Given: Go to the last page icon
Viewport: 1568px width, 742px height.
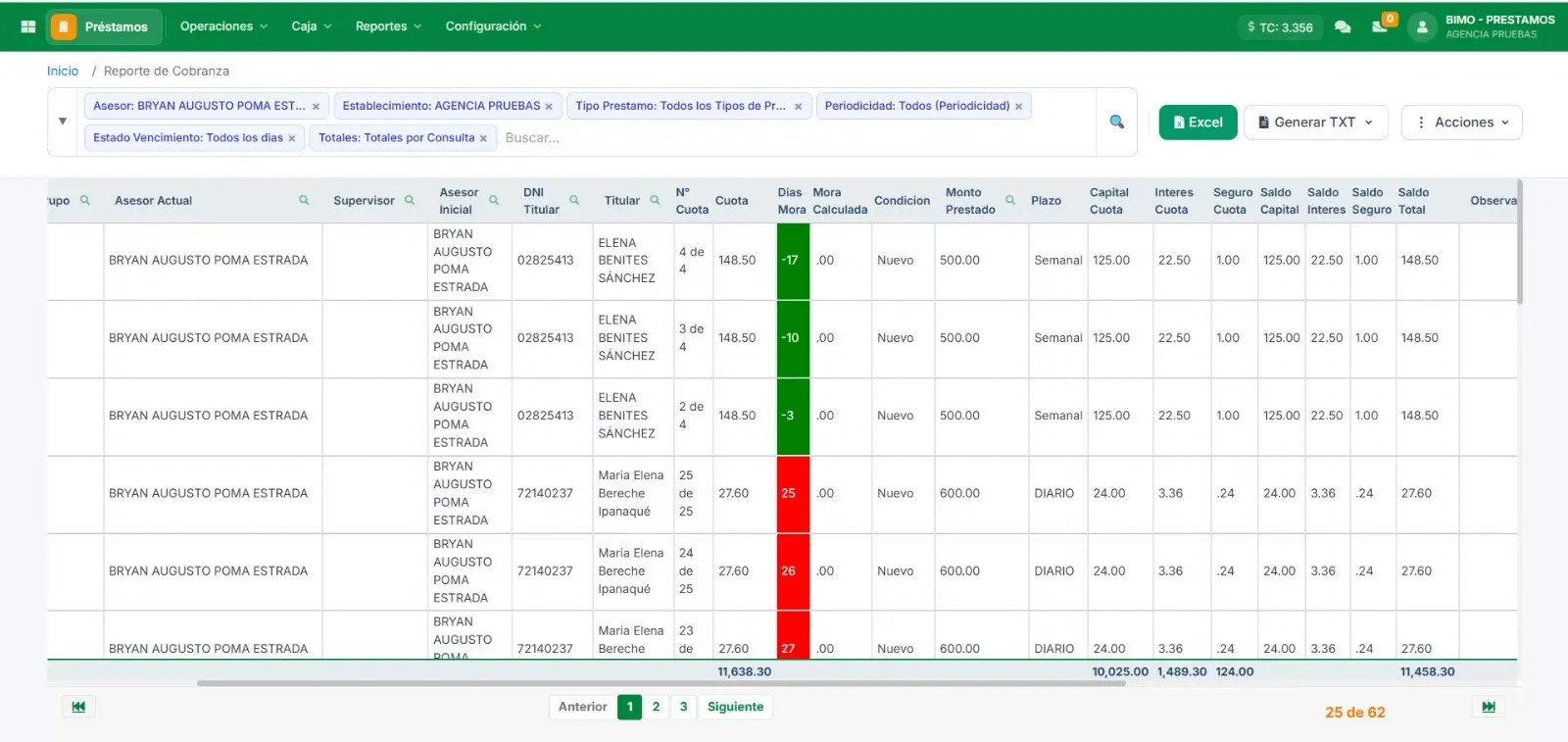Looking at the screenshot, I should pyautogui.click(x=1489, y=707).
